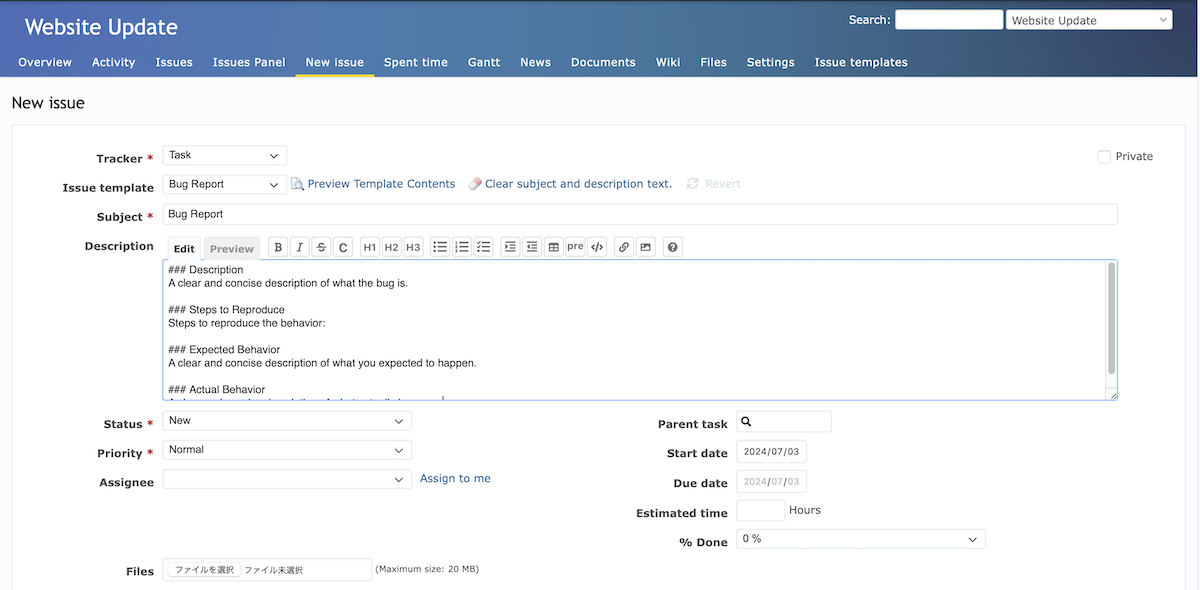Click the Assign to me link
The image size is (1200, 590).
(455, 478)
